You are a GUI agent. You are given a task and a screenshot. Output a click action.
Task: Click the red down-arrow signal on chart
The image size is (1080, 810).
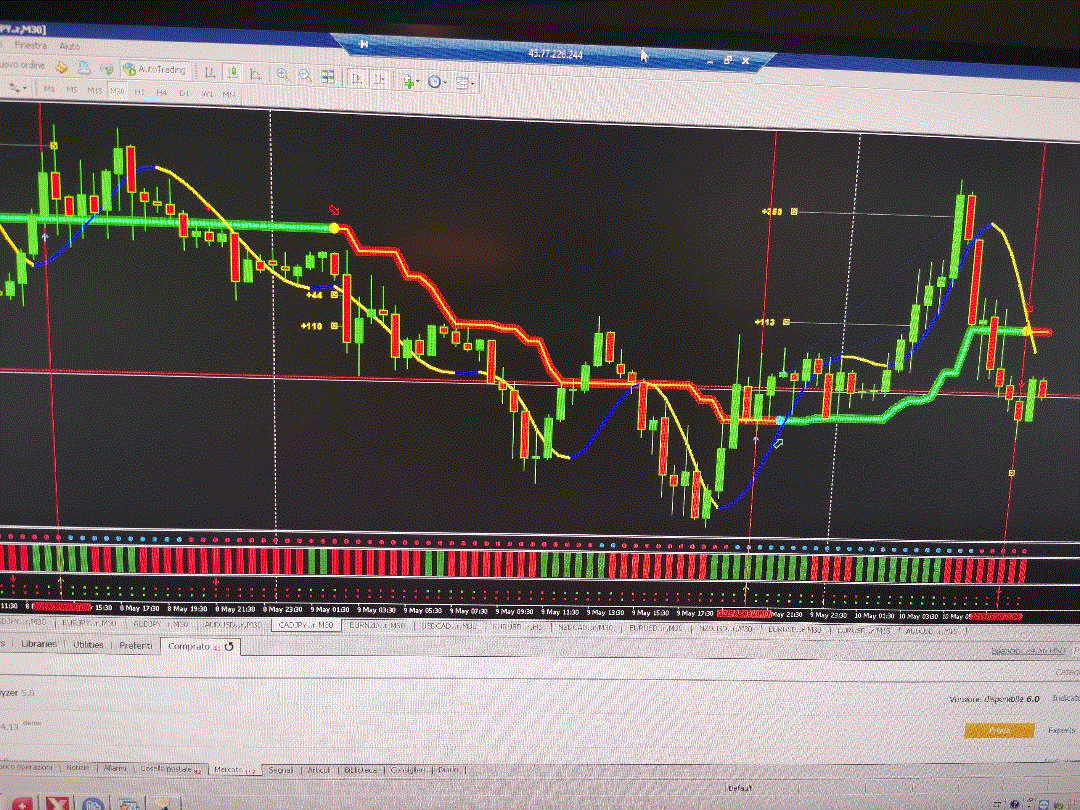[335, 209]
